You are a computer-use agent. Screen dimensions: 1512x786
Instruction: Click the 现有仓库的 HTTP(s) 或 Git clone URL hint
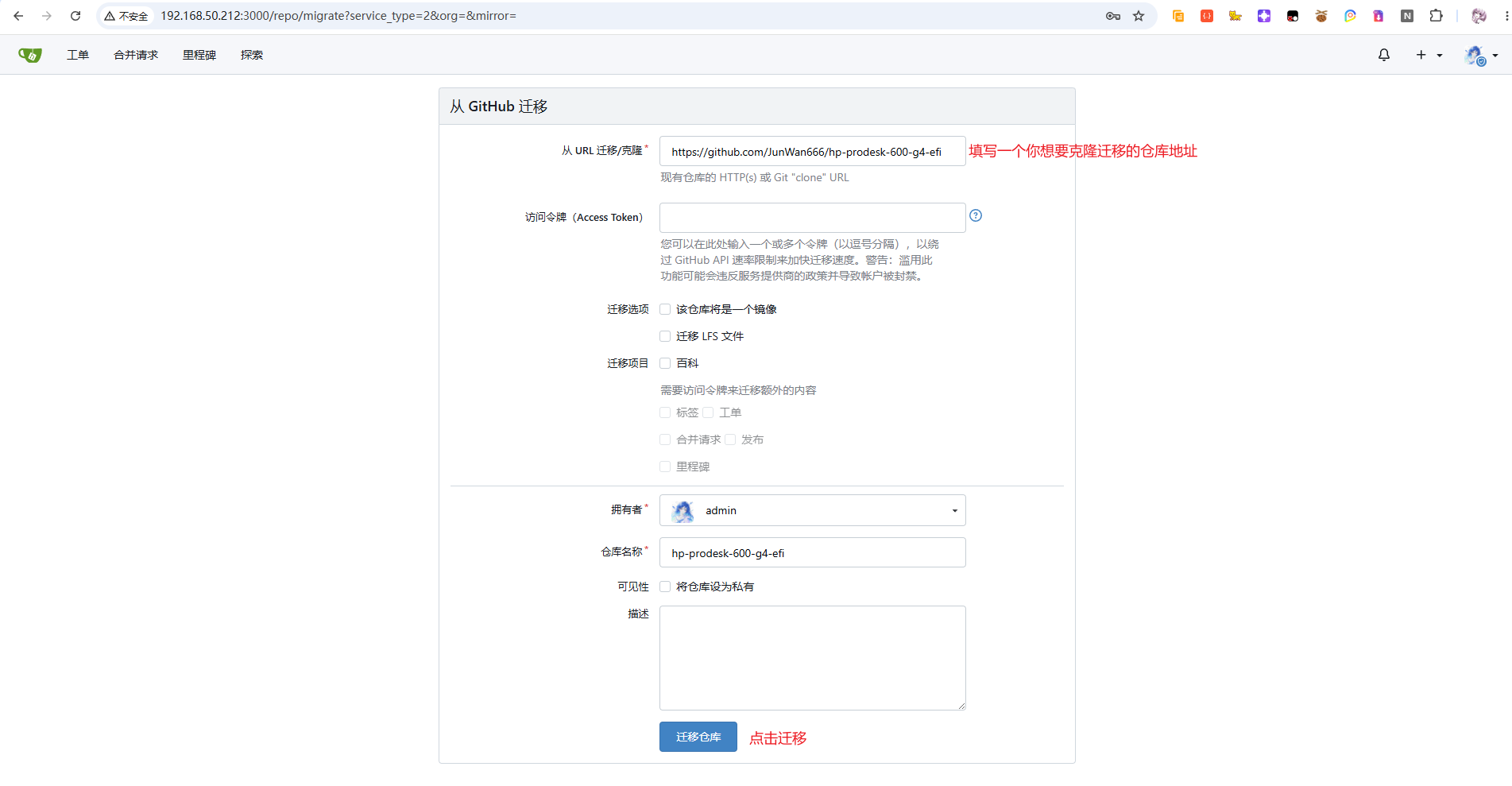[x=755, y=177]
